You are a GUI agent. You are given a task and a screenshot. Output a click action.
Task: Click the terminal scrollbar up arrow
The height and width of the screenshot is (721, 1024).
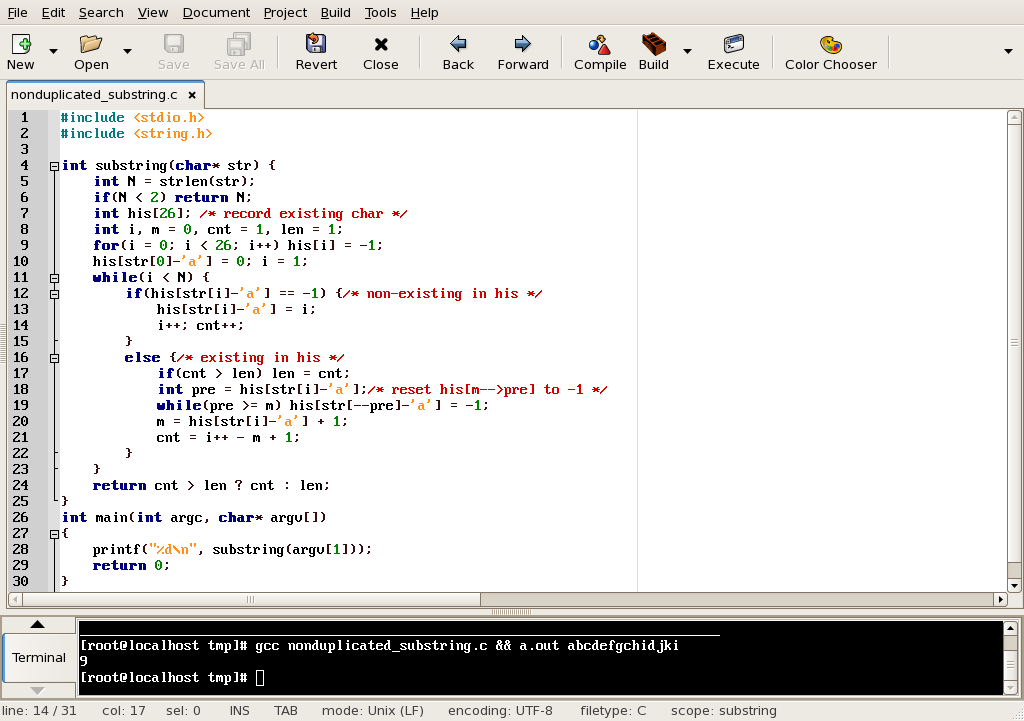click(1011, 628)
